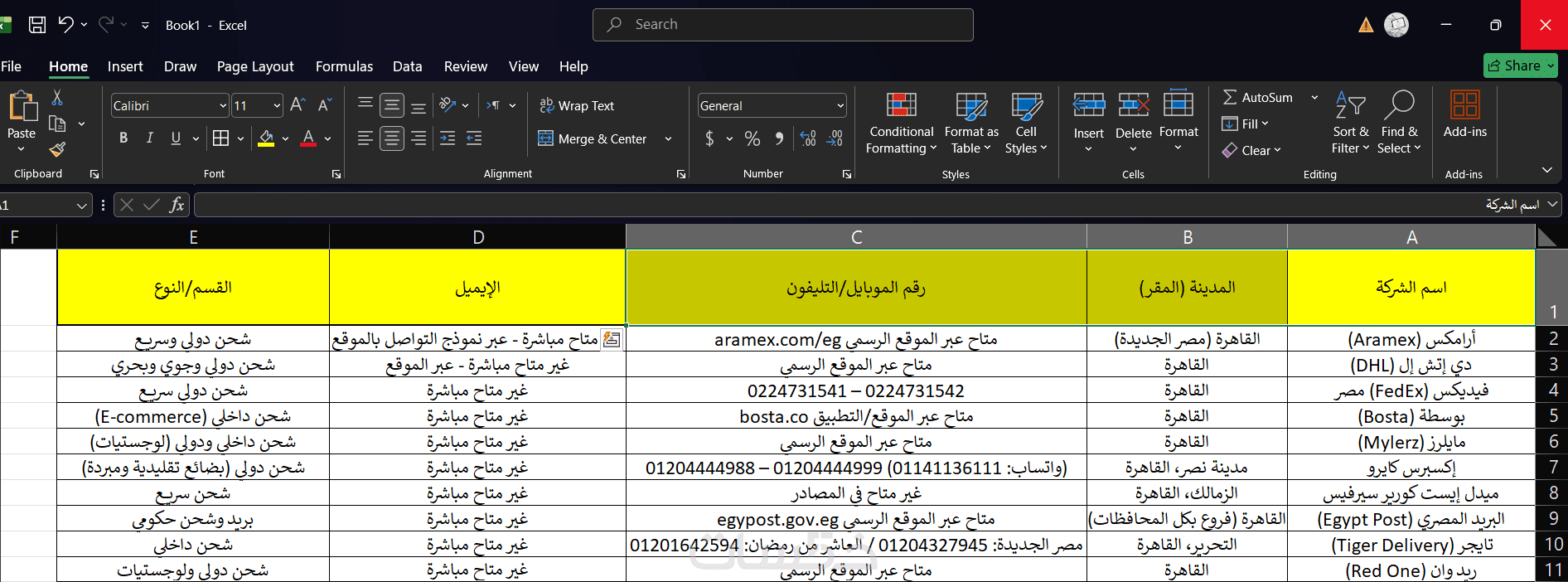Click the Search box in title bar
The height and width of the screenshot is (582, 1568).
click(783, 25)
